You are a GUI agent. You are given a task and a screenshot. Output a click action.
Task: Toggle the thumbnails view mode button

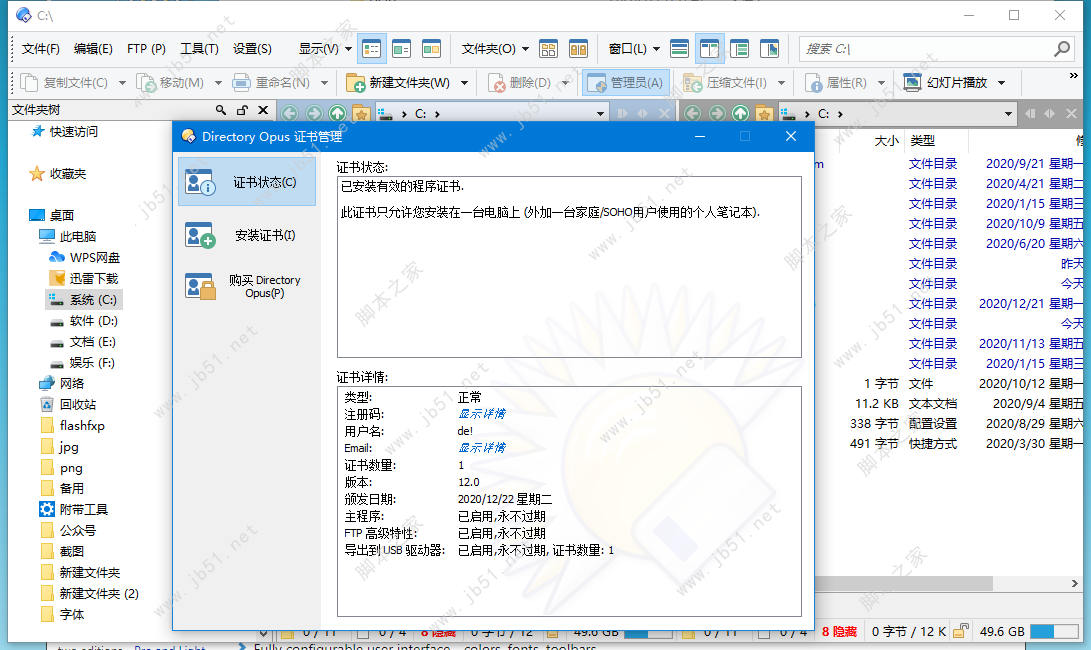[x=431, y=48]
